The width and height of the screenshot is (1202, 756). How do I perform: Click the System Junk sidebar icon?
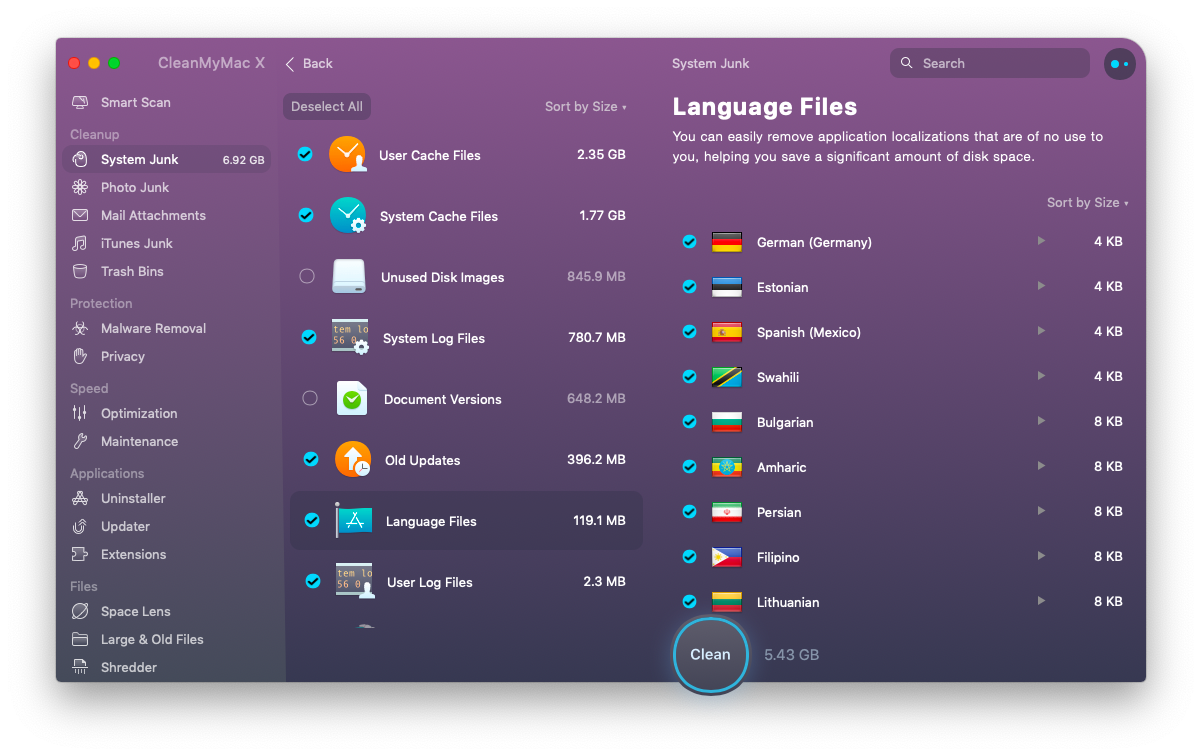coord(80,160)
